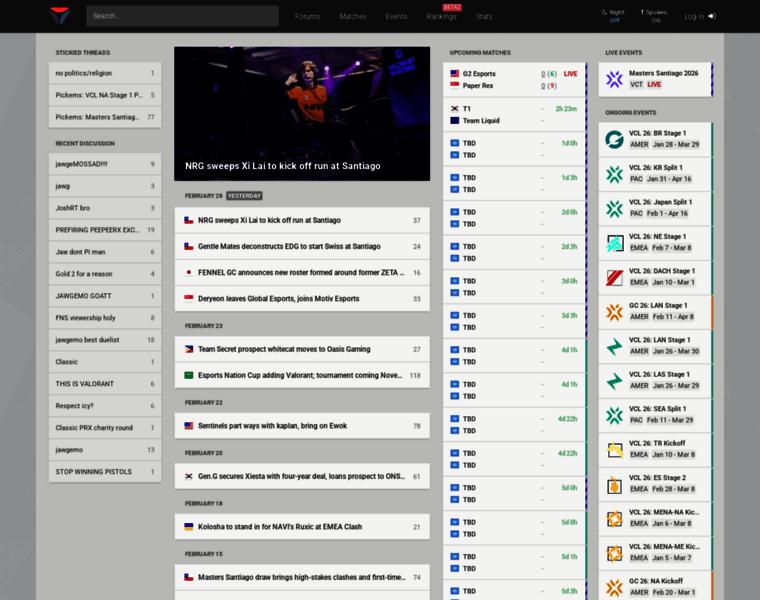The height and width of the screenshot is (600, 760).
Task: Click the T1 Korean flag icon
Action: [455, 109]
